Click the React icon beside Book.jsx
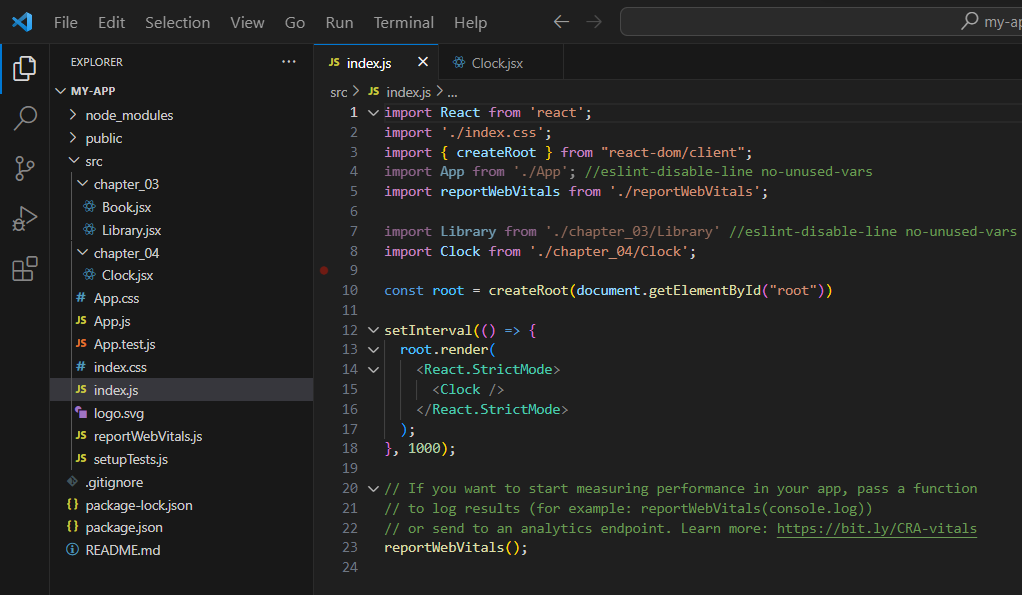The width and height of the screenshot is (1022, 595). pyautogui.click(x=89, y=207)
